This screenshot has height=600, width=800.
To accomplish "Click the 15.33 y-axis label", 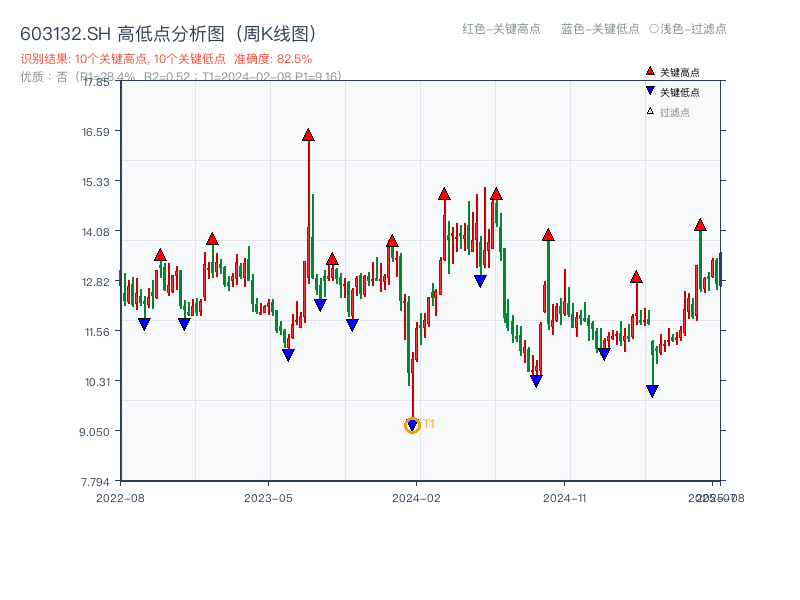I will 96,182.
